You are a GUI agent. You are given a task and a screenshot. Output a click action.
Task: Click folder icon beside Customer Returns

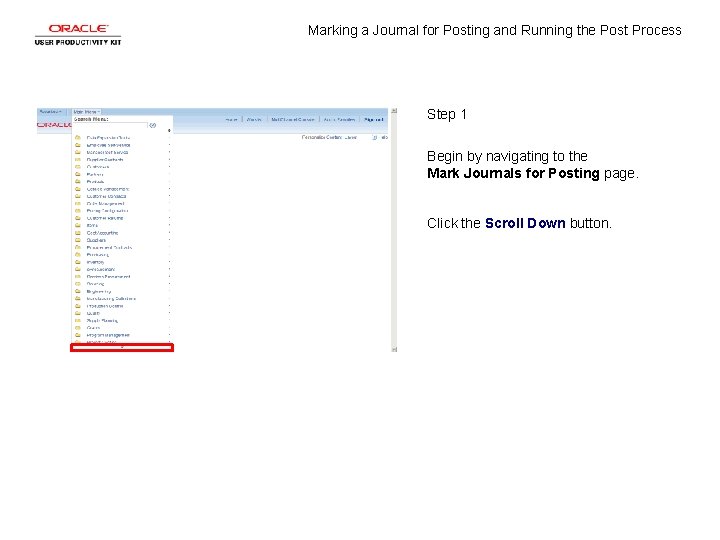point(78,218)
